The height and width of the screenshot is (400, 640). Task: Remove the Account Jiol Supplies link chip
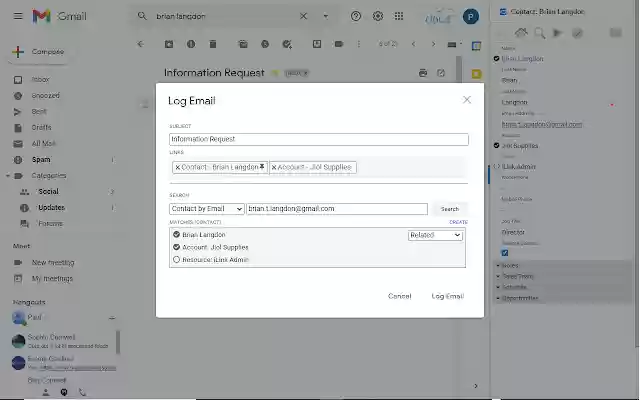coord(275,167)
